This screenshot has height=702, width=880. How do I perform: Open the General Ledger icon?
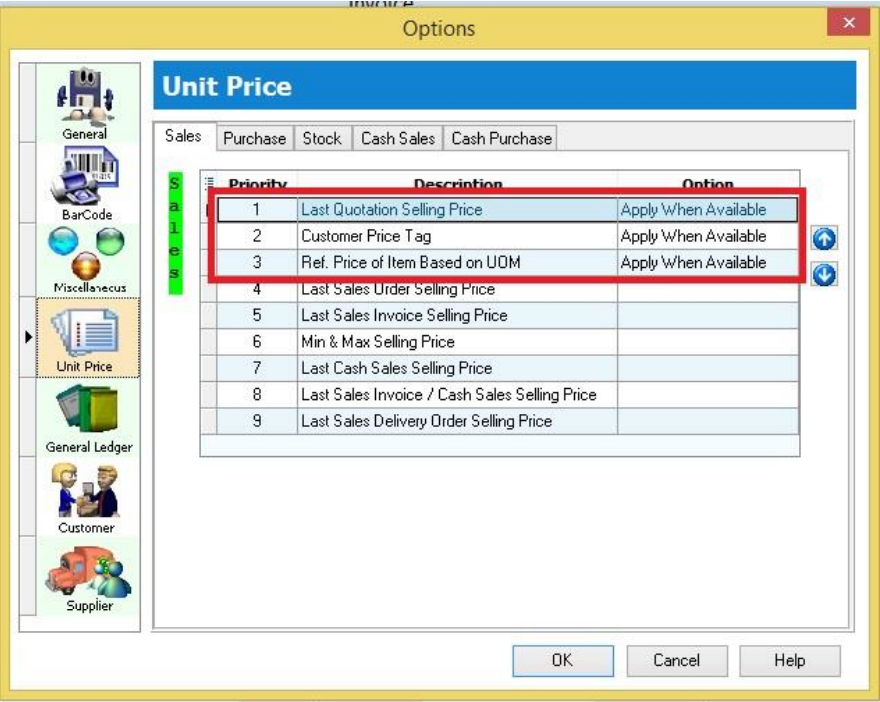pyautogui.click(x=87, y=415)
